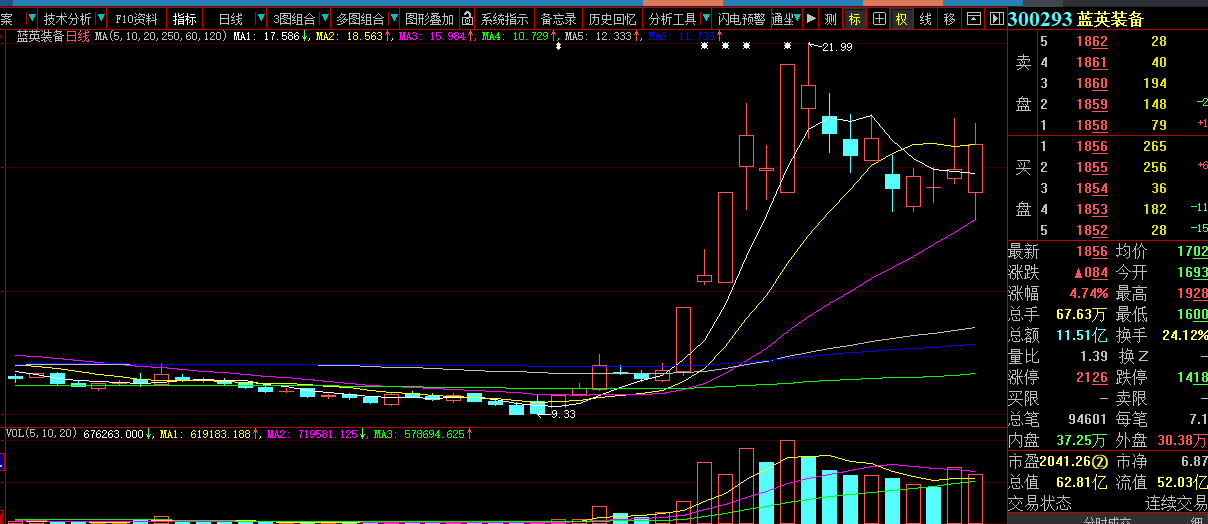The image size is (1208, 524).
Task: Toggle the 权 price adjustment button
Action: point(902,19)
